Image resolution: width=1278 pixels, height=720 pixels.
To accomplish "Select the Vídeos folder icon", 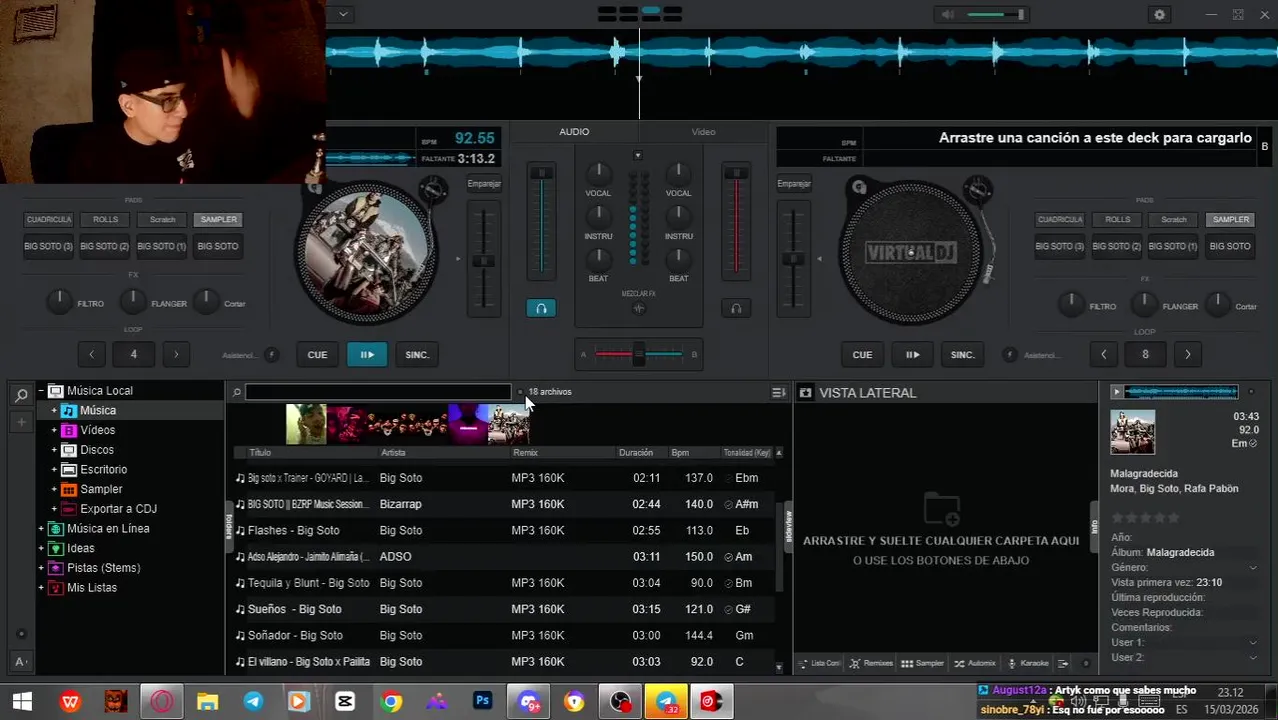I will pyautogui.click(x=68, y=431).
